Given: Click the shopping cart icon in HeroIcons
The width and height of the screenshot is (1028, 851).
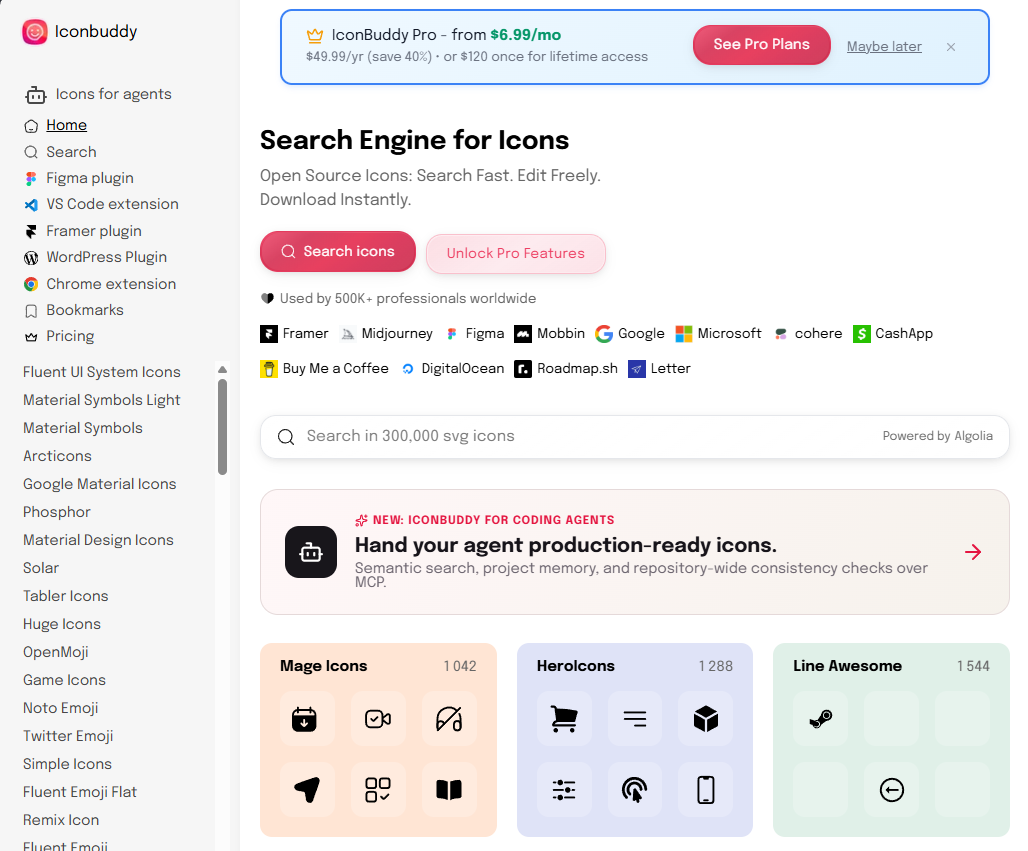Looking at the screenshot, I should [564, 719].
